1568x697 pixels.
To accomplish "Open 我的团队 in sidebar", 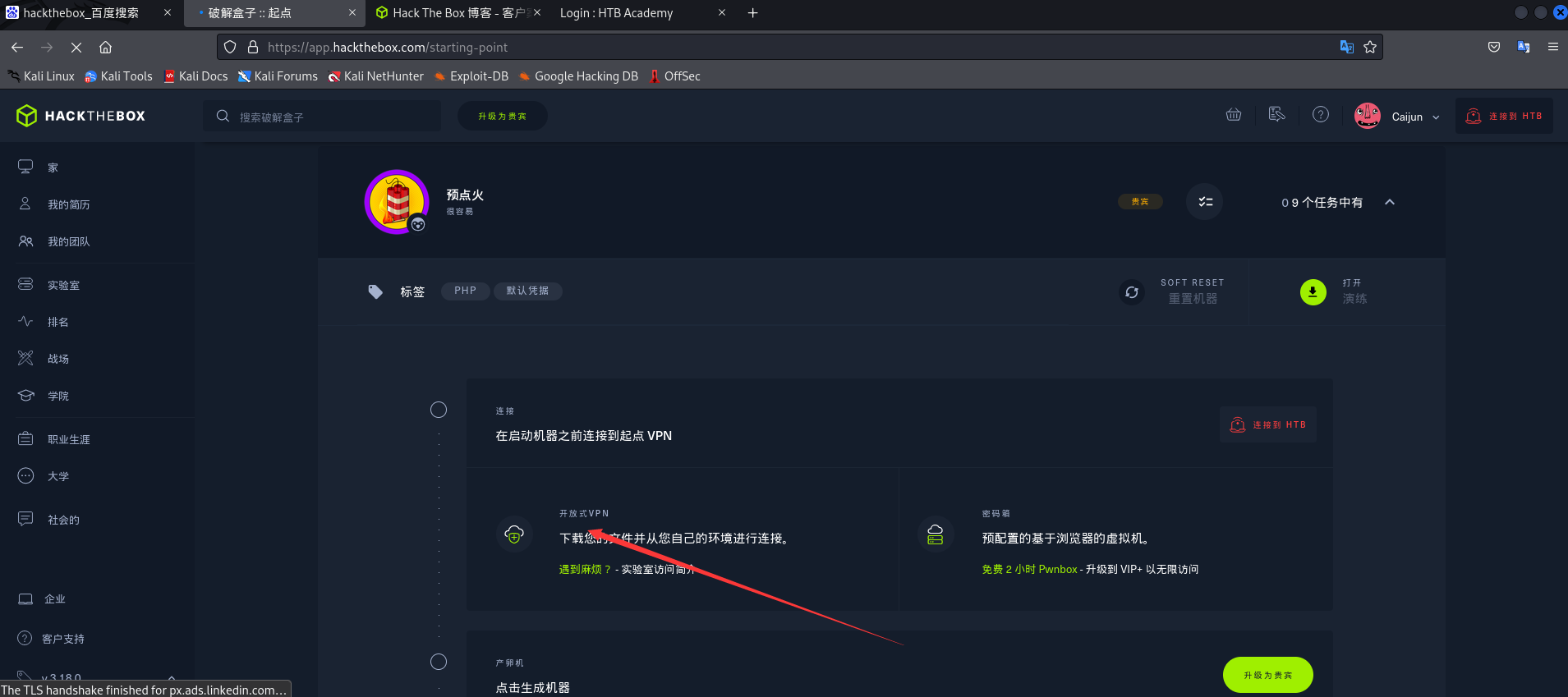I will coord(68,241).
